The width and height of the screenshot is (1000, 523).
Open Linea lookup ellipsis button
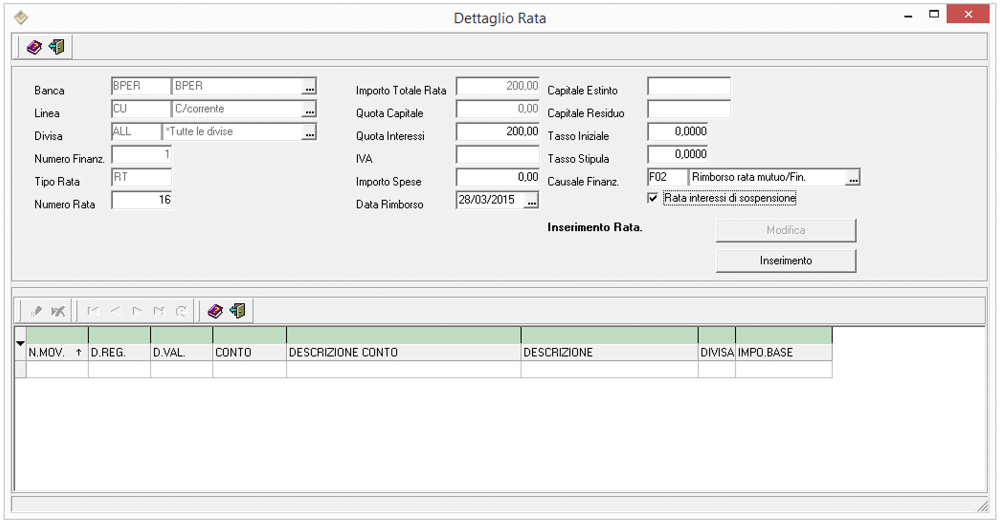309,110
